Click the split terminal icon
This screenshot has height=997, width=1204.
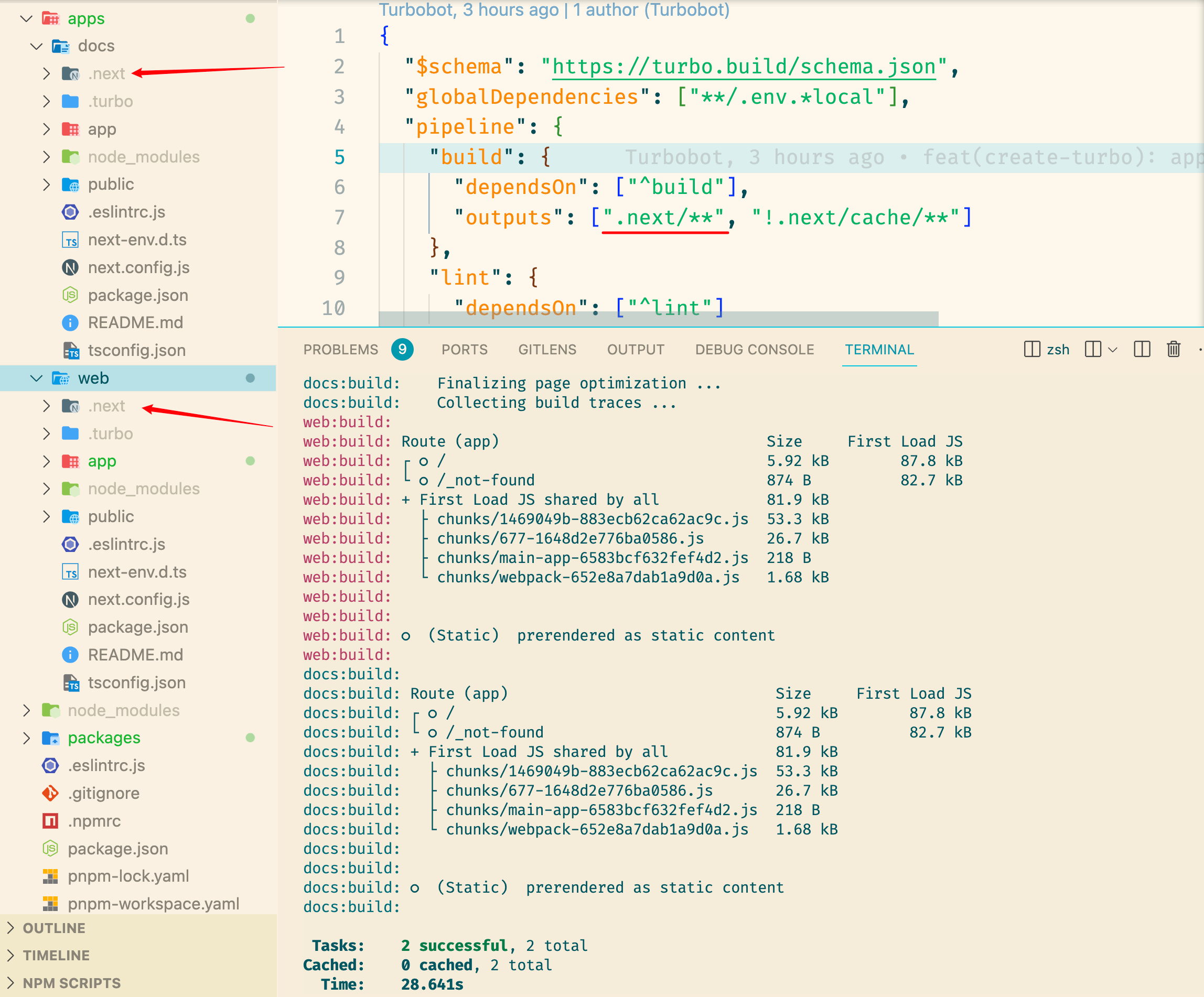tap(1093, 349)
